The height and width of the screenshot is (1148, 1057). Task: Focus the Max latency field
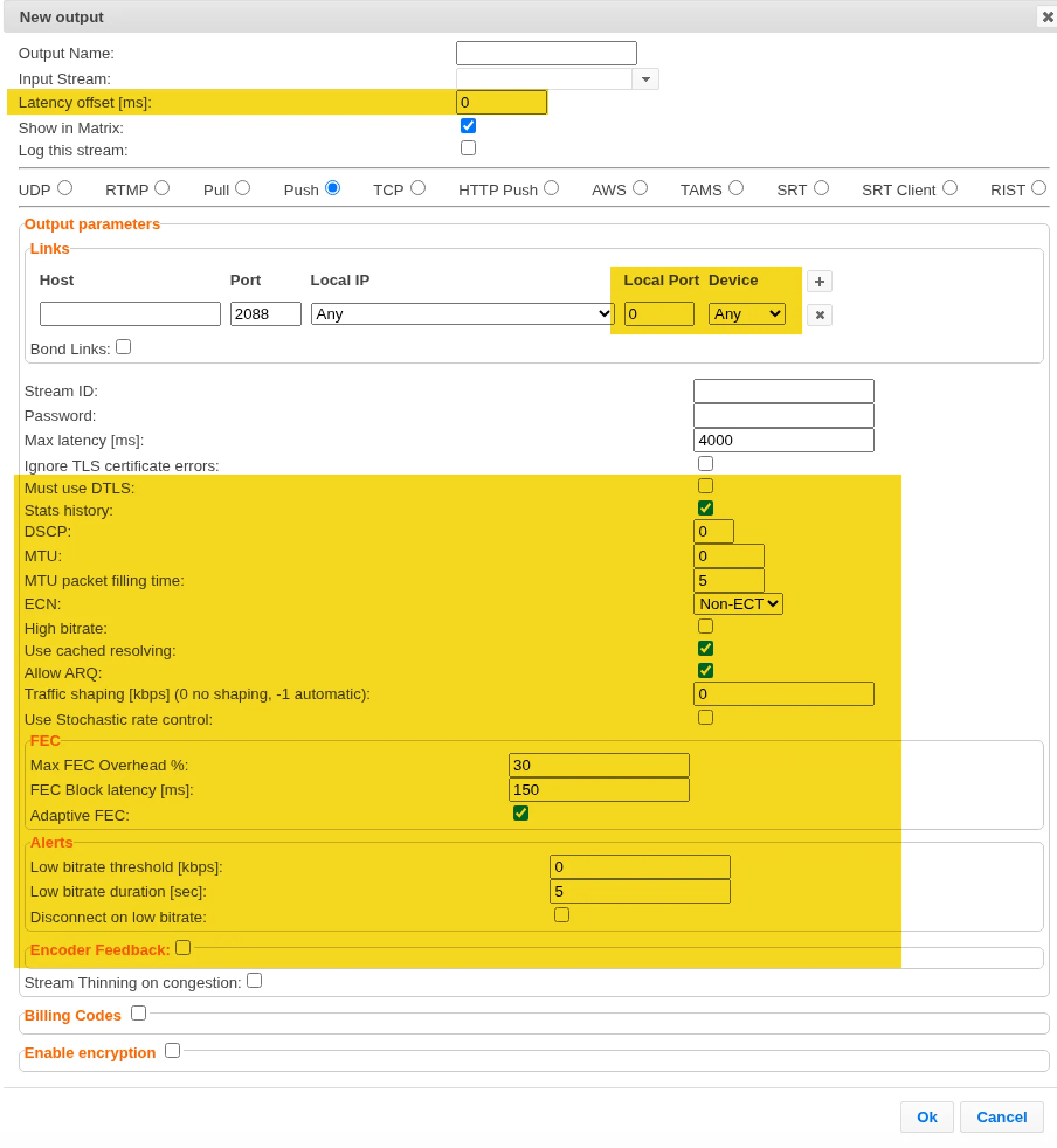tap(783, 440)
